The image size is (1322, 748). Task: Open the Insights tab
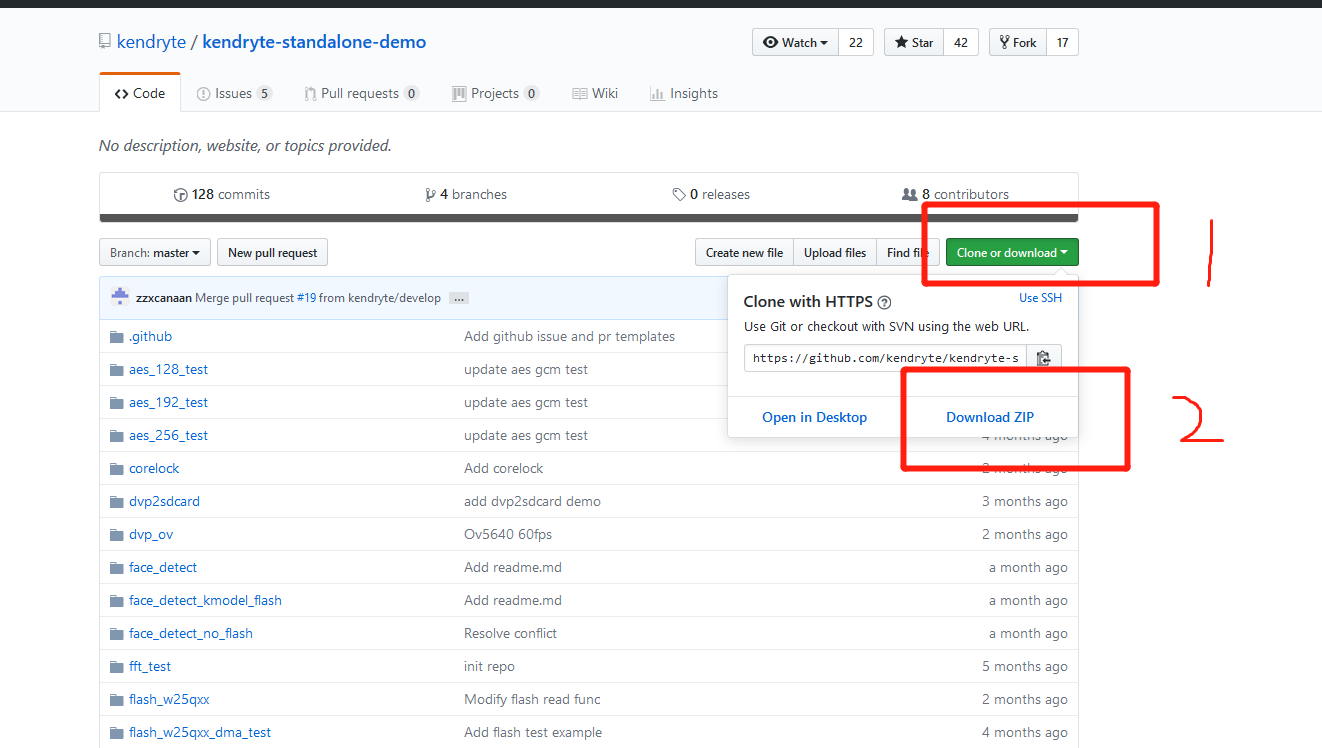pos(684,94)
